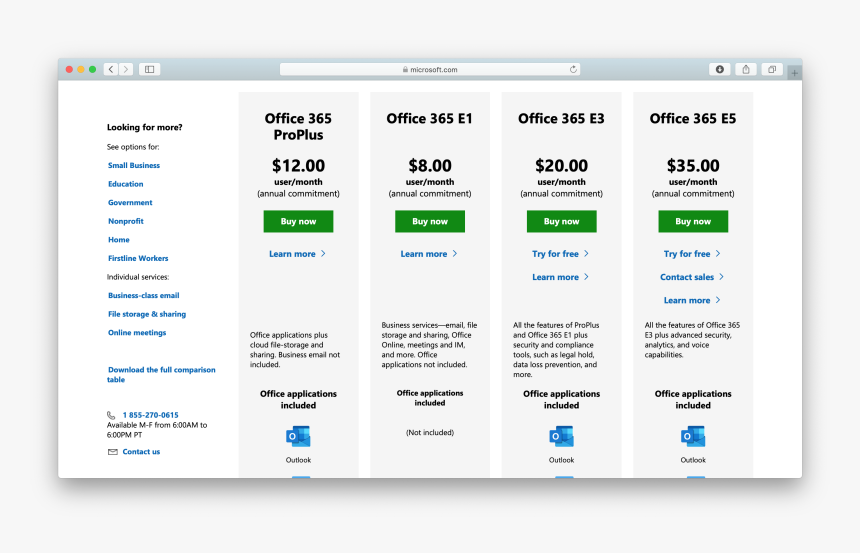Open the Small Business options link
Image resolution: width=860 pixels, height=553 pixels.
pos(134,166)
